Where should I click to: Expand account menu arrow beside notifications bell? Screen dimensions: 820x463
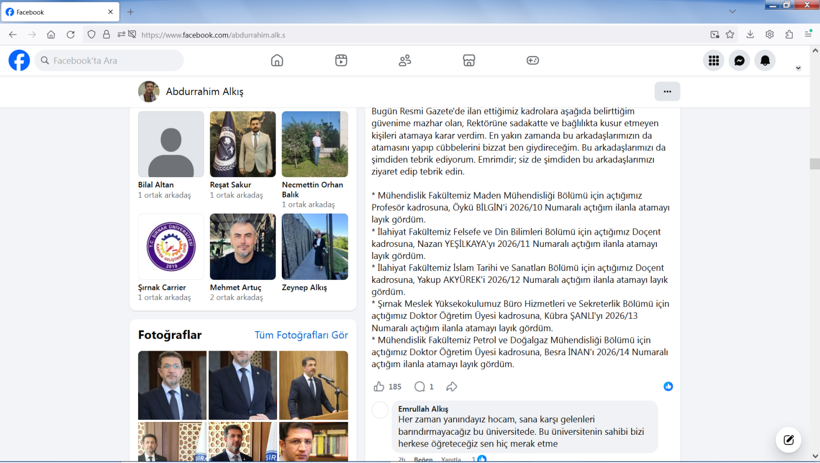click(x=798, y=68)
